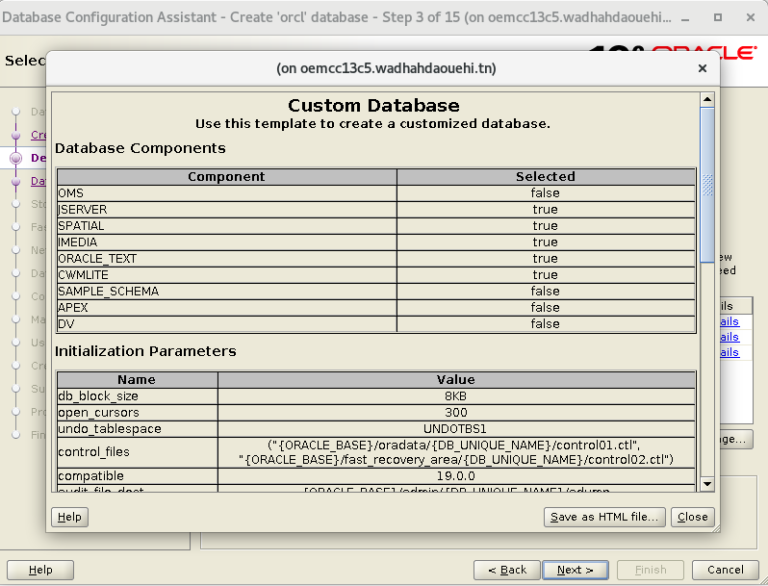The width and height of the screenshot is (768, 586).
Task: Select the open_cursors parameter
Action: [x=137, y=413]
